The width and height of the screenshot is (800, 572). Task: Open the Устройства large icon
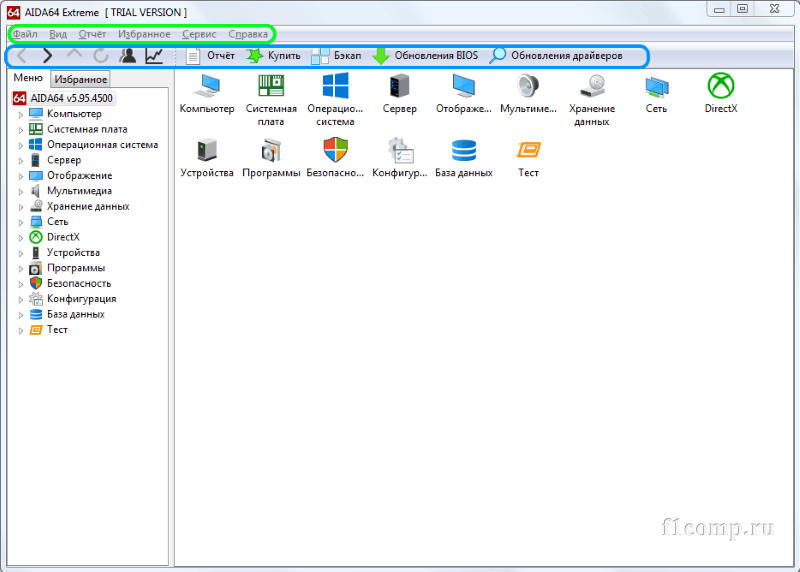(x=207, y=150)
